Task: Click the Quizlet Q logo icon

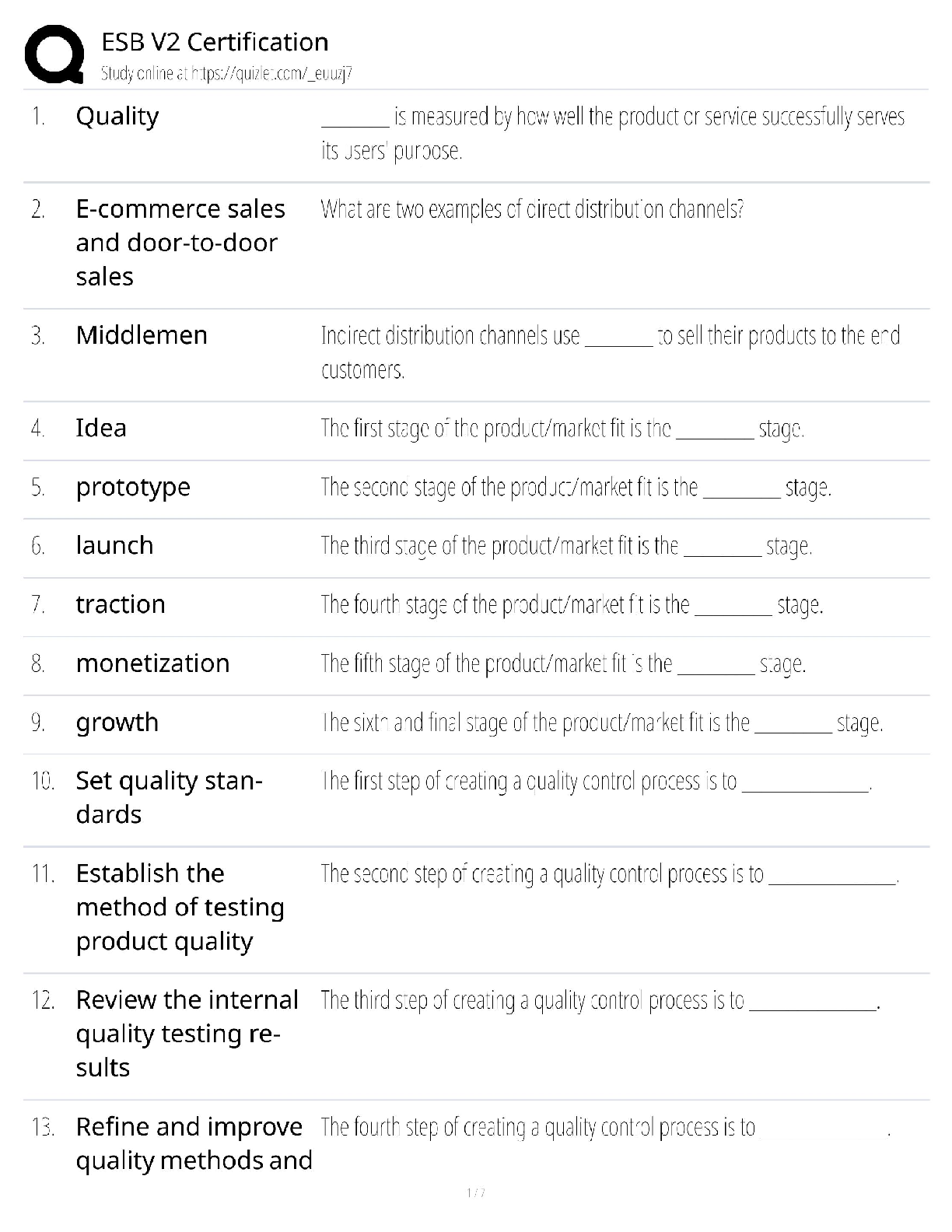Action: click(x=54, y=54)
